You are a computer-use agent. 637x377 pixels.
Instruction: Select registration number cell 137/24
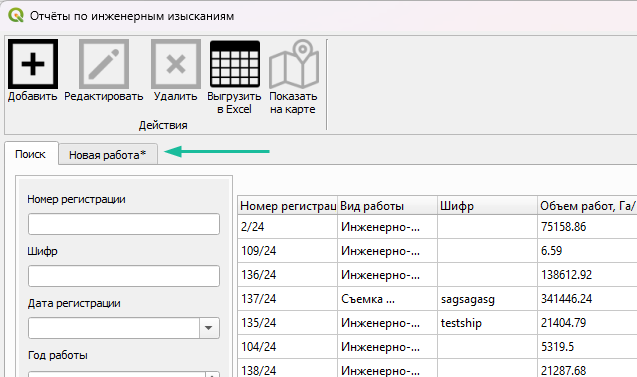click(x=288, y=299)
